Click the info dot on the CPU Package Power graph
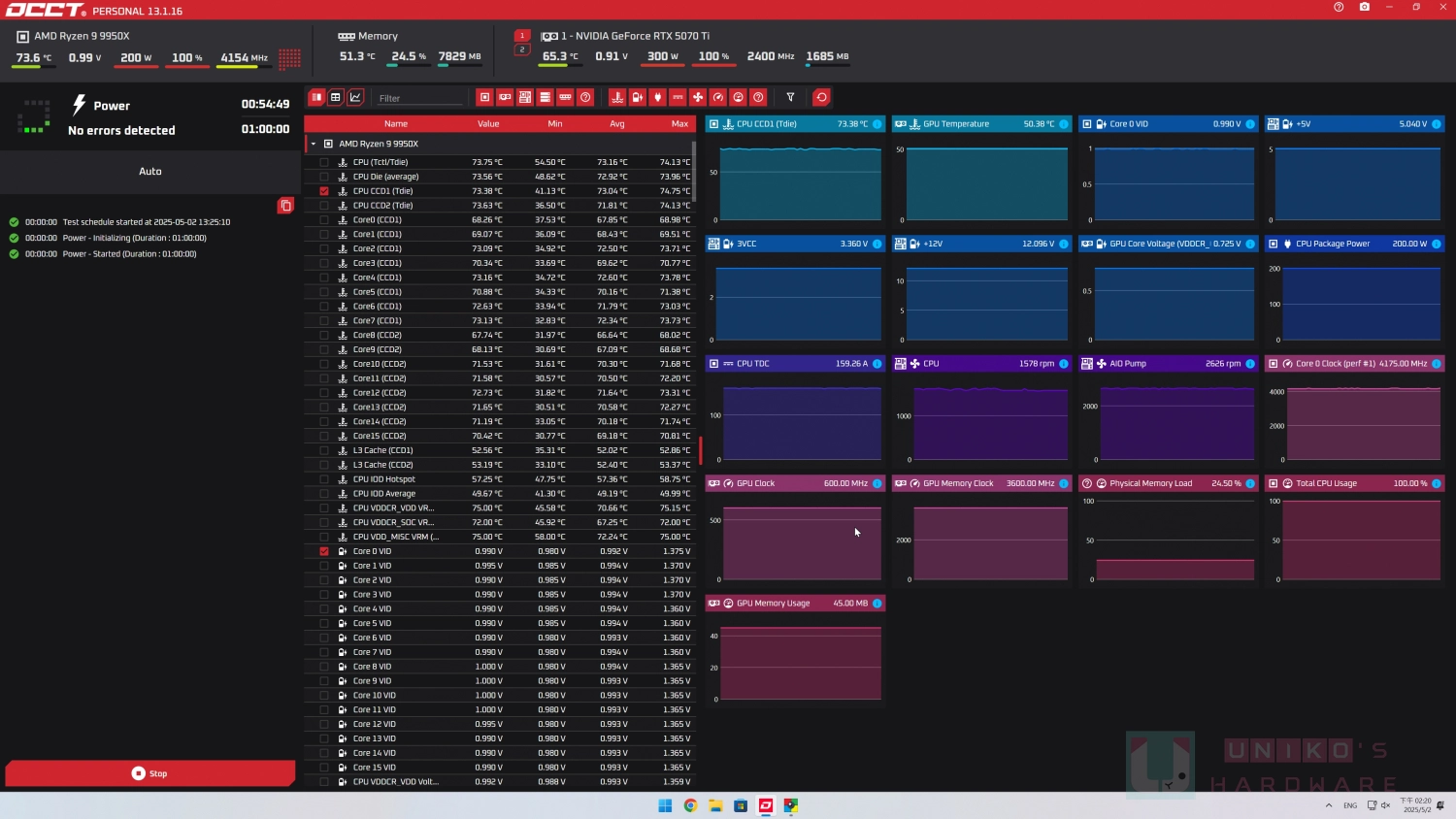 1437,244
